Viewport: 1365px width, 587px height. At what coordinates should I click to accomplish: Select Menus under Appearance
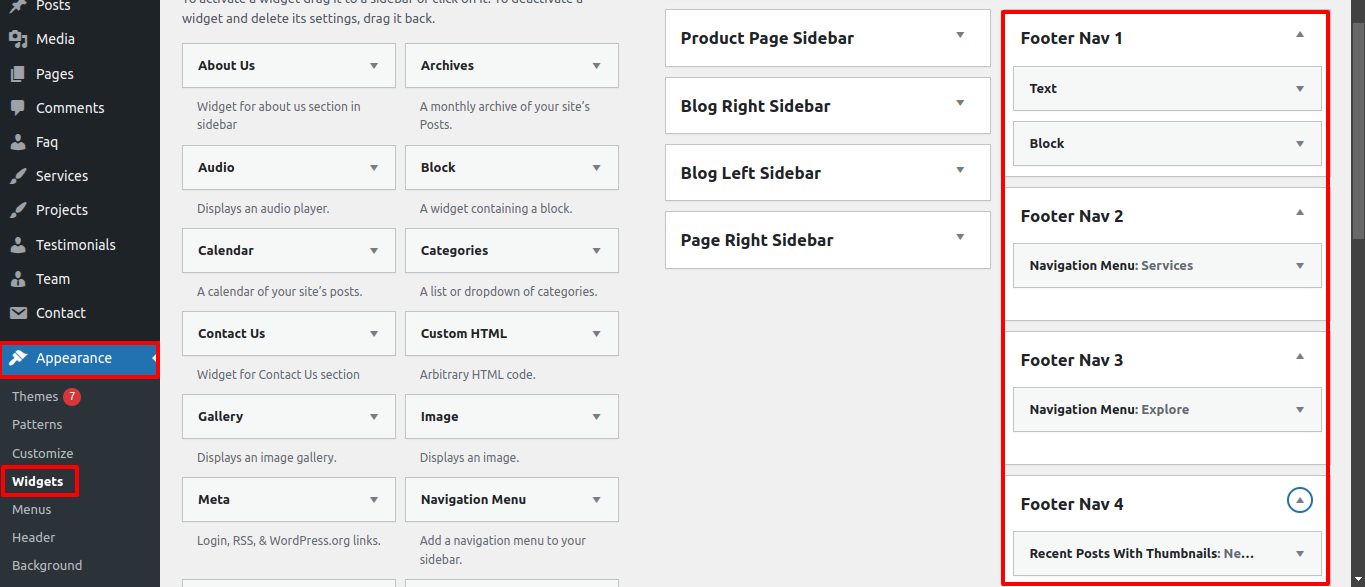[x=32, y=509]
